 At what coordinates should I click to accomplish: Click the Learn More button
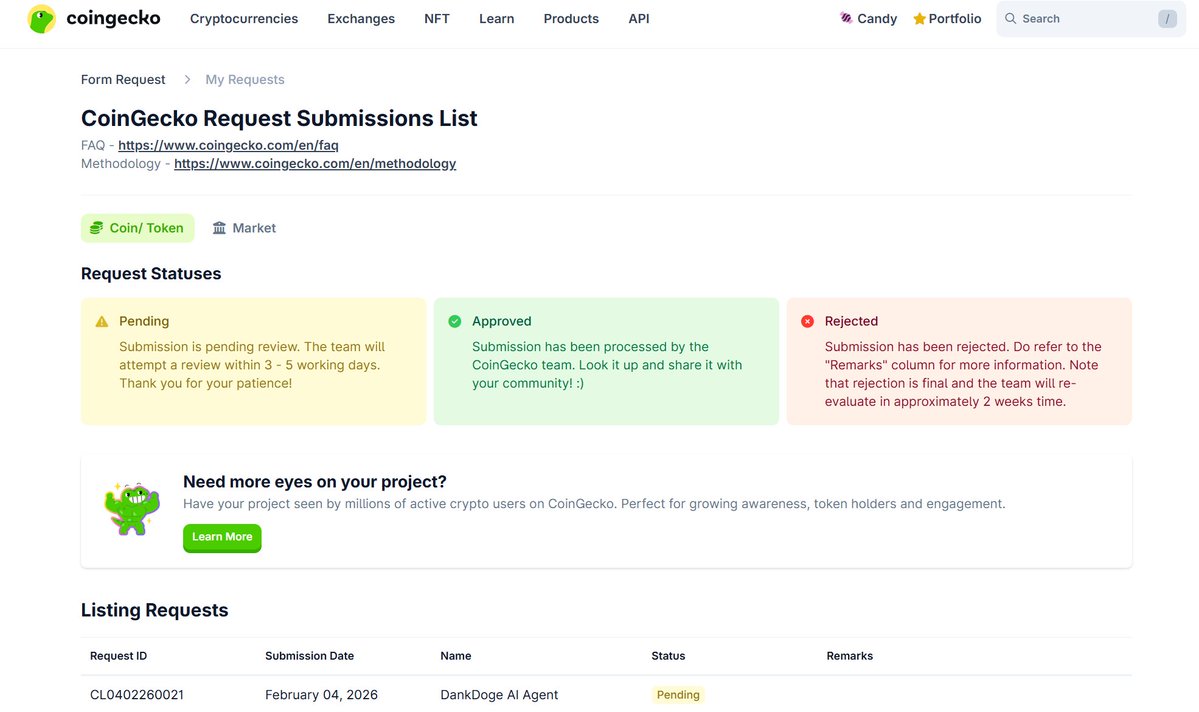click(x=222, y=537)
